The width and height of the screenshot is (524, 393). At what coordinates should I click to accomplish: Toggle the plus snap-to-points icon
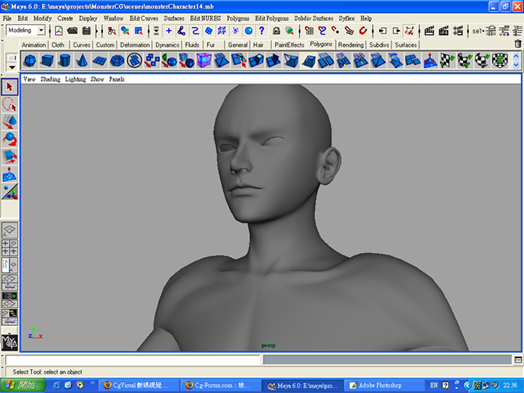(x=169, y=31)
